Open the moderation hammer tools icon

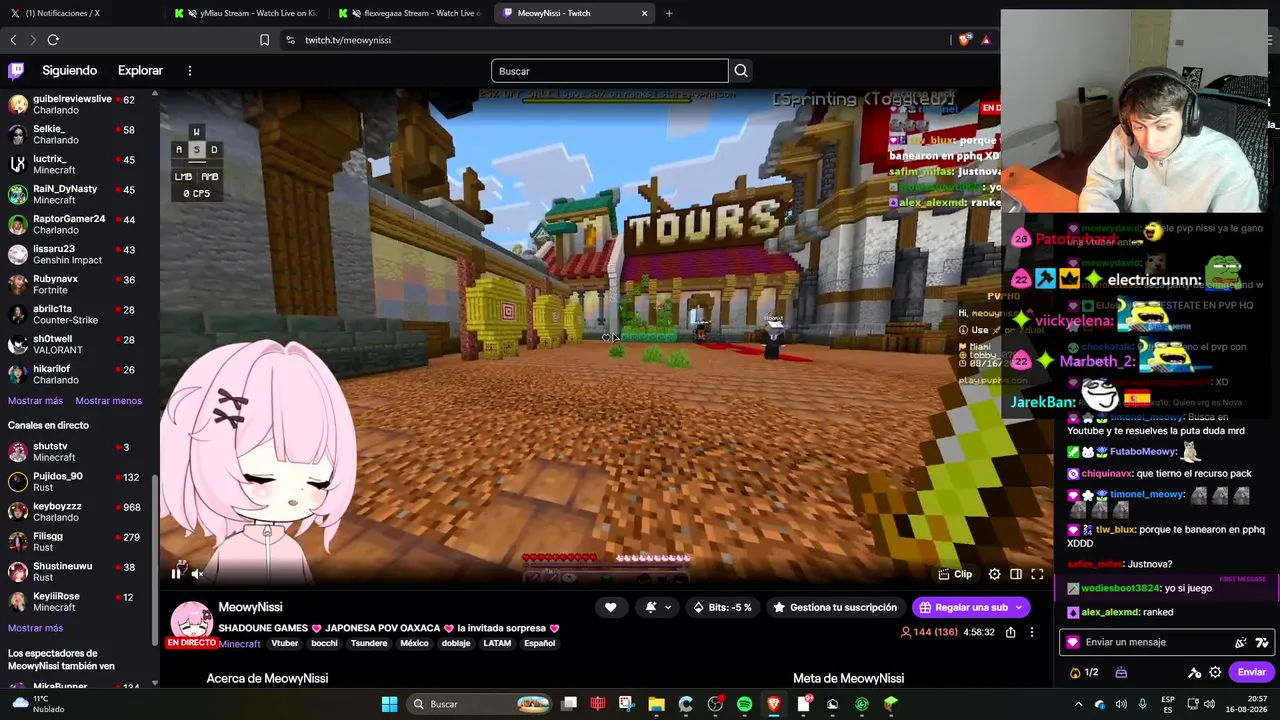(1194, 672)
